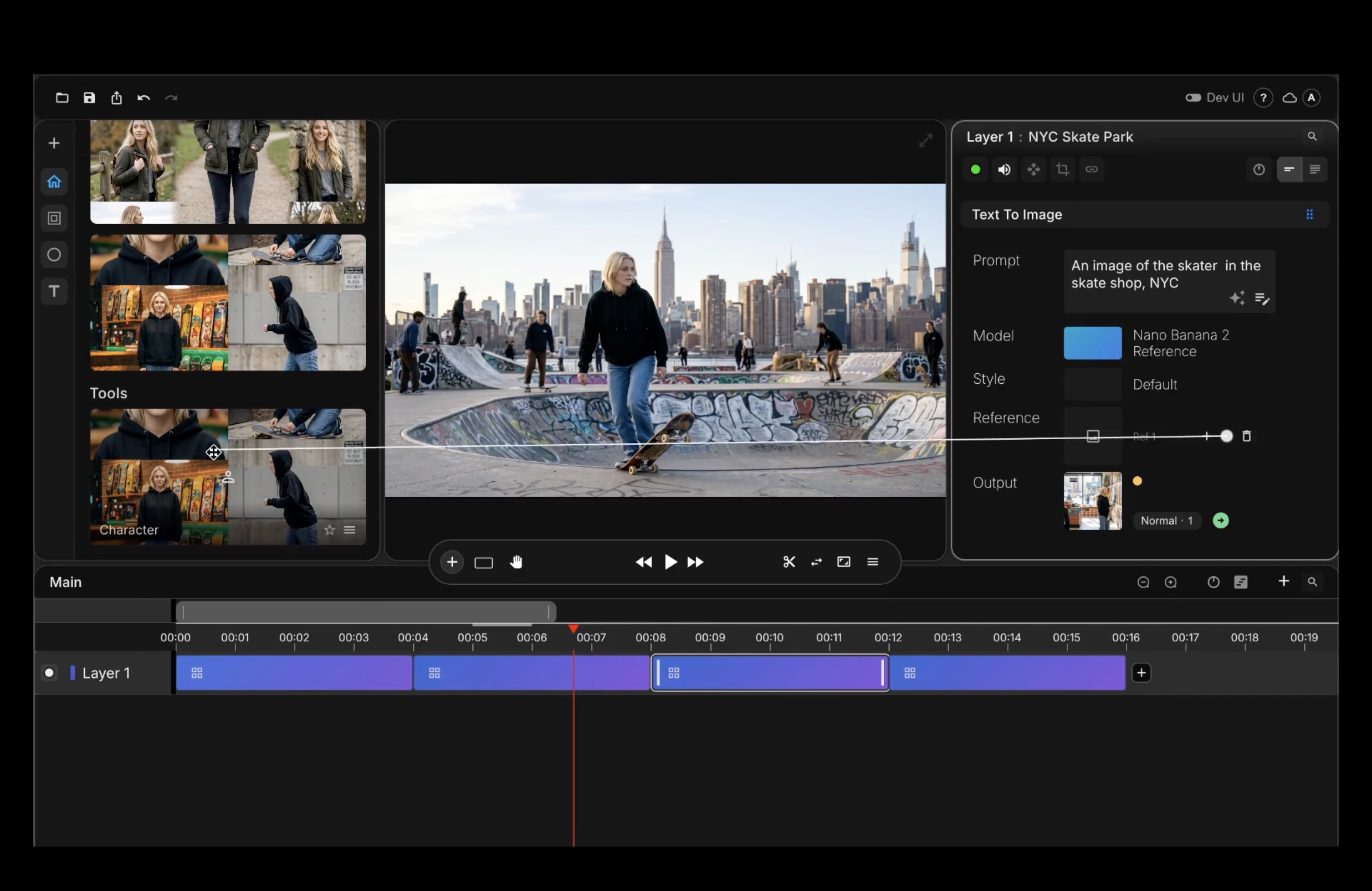Toggle the loop swap arrows icon
This screenshot has height=891, width=1372.
816,562
